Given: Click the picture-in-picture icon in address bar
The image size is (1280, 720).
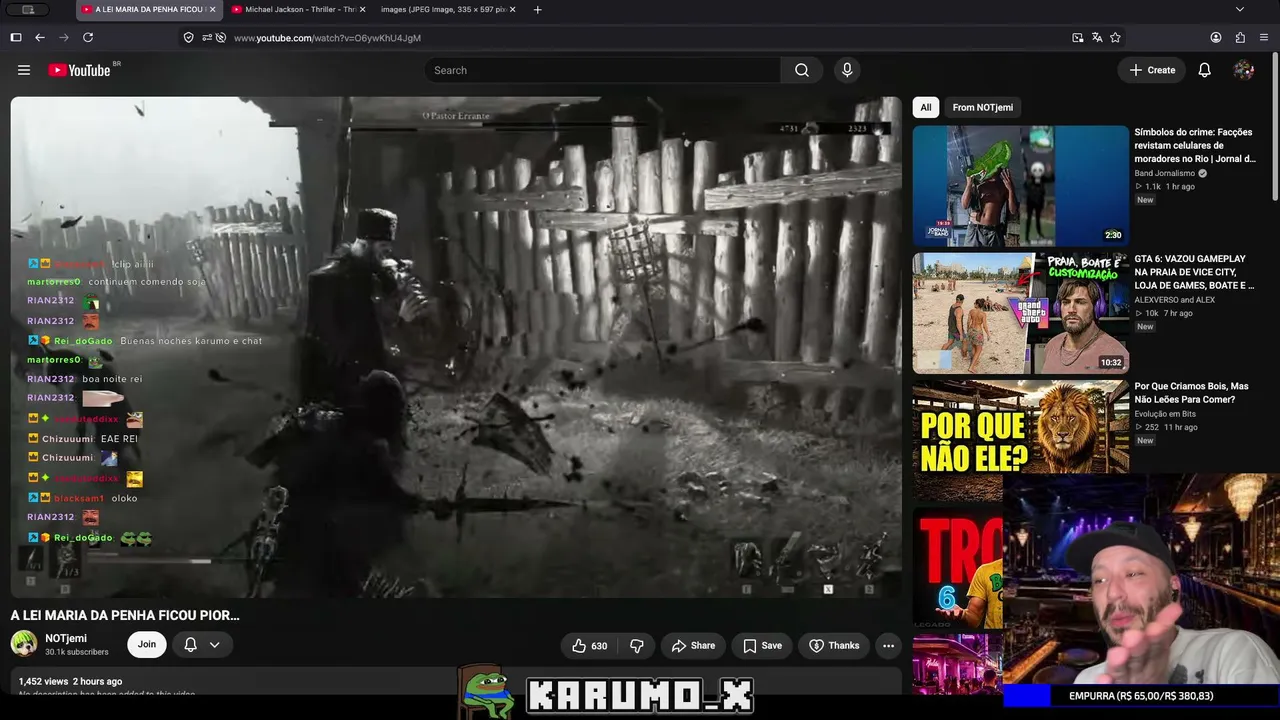Looking at the screenshot, I should click(x=1078, y=37).
